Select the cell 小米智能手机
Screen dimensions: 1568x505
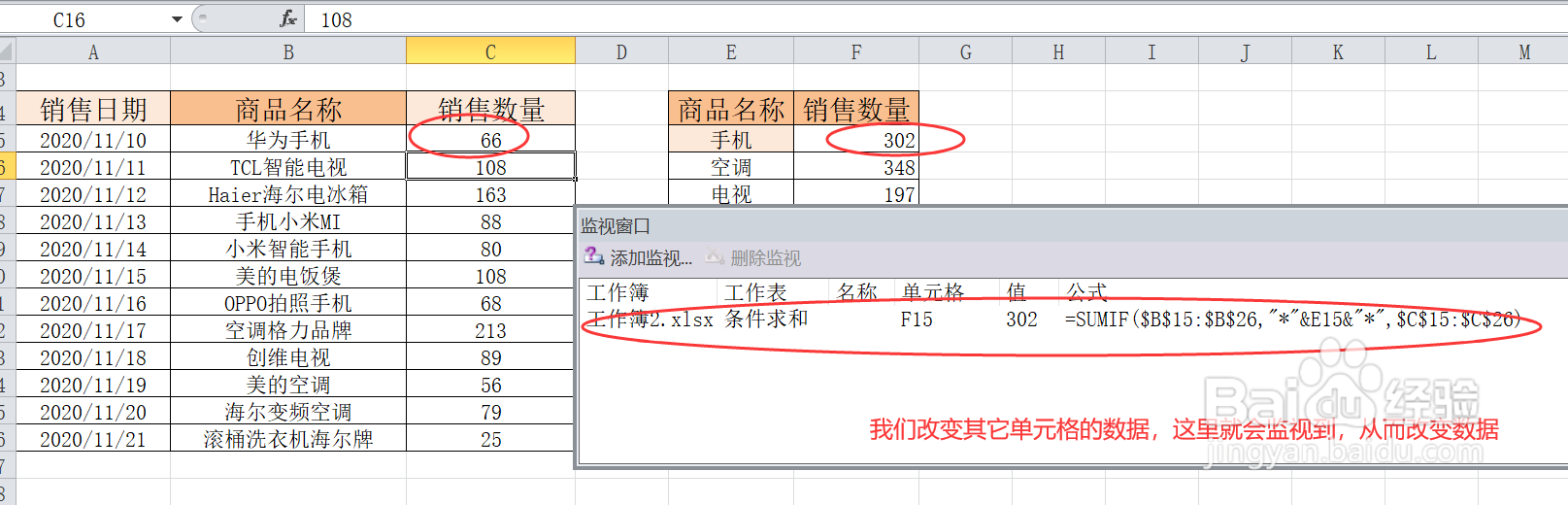point(288,249)
